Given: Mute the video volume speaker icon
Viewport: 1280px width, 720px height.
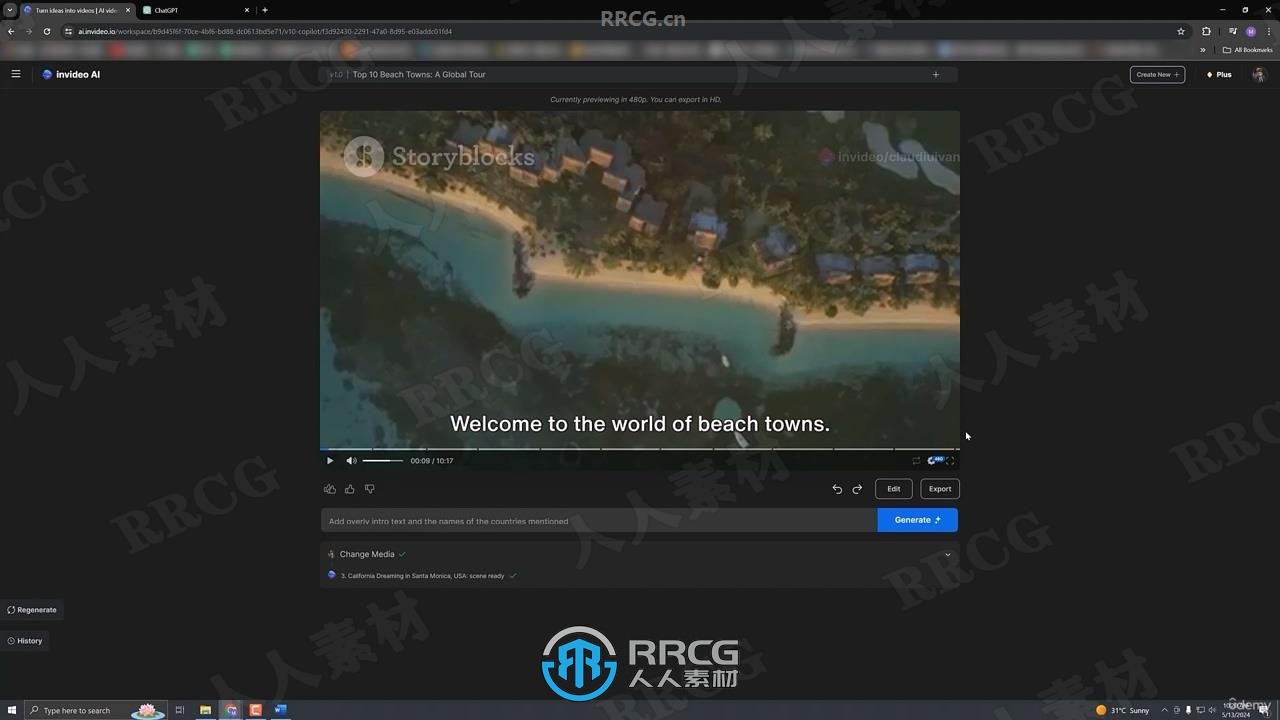Looking at the screenshot, I should click(x=351, y=461).
